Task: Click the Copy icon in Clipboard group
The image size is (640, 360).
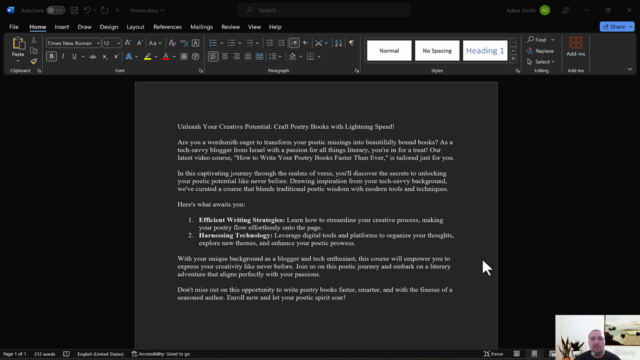Action: tap(34, 51)
